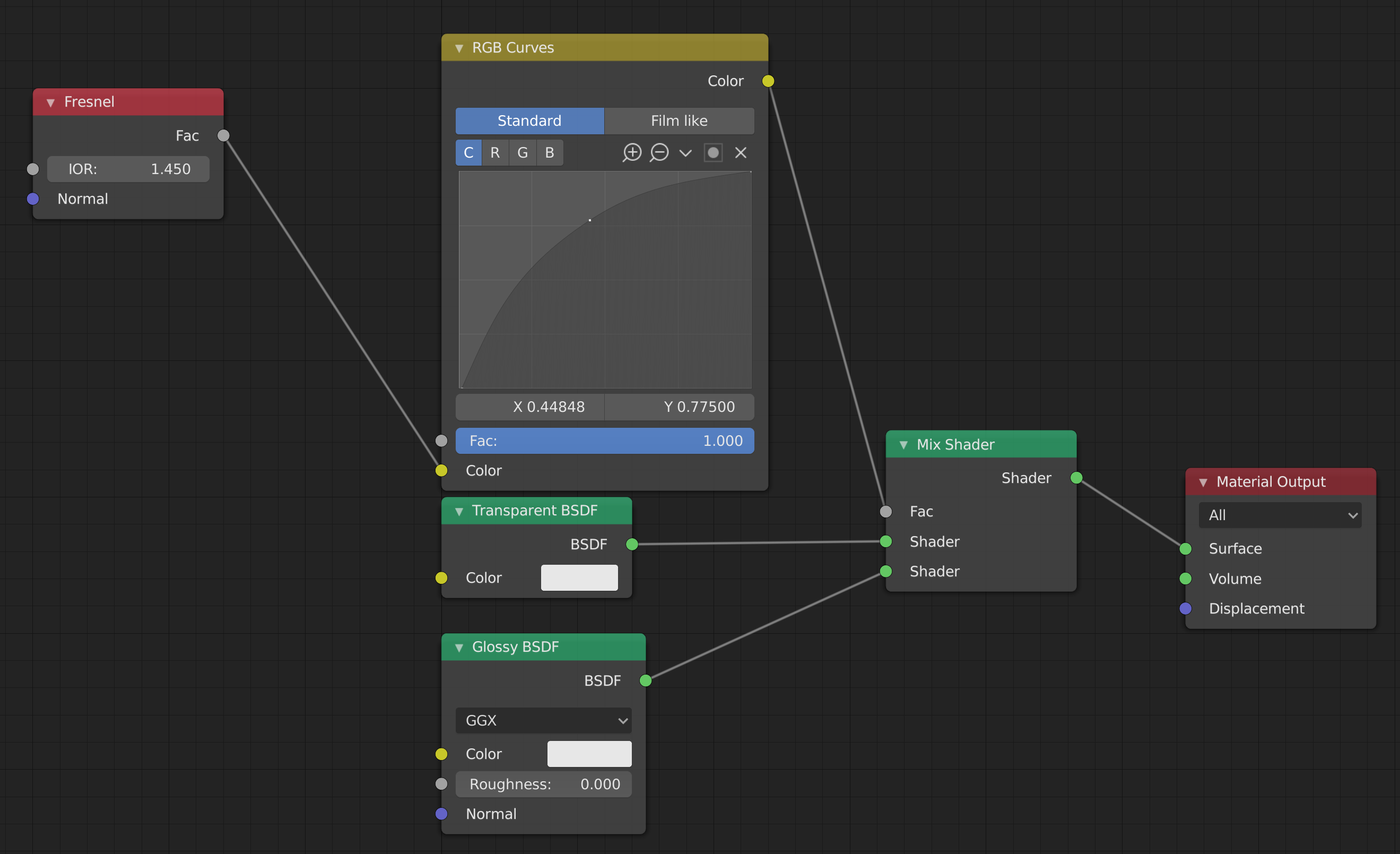This screenshot has height=854, width=1400.
Task: Open the All render target dropdown
Action: coord(1280,515)
